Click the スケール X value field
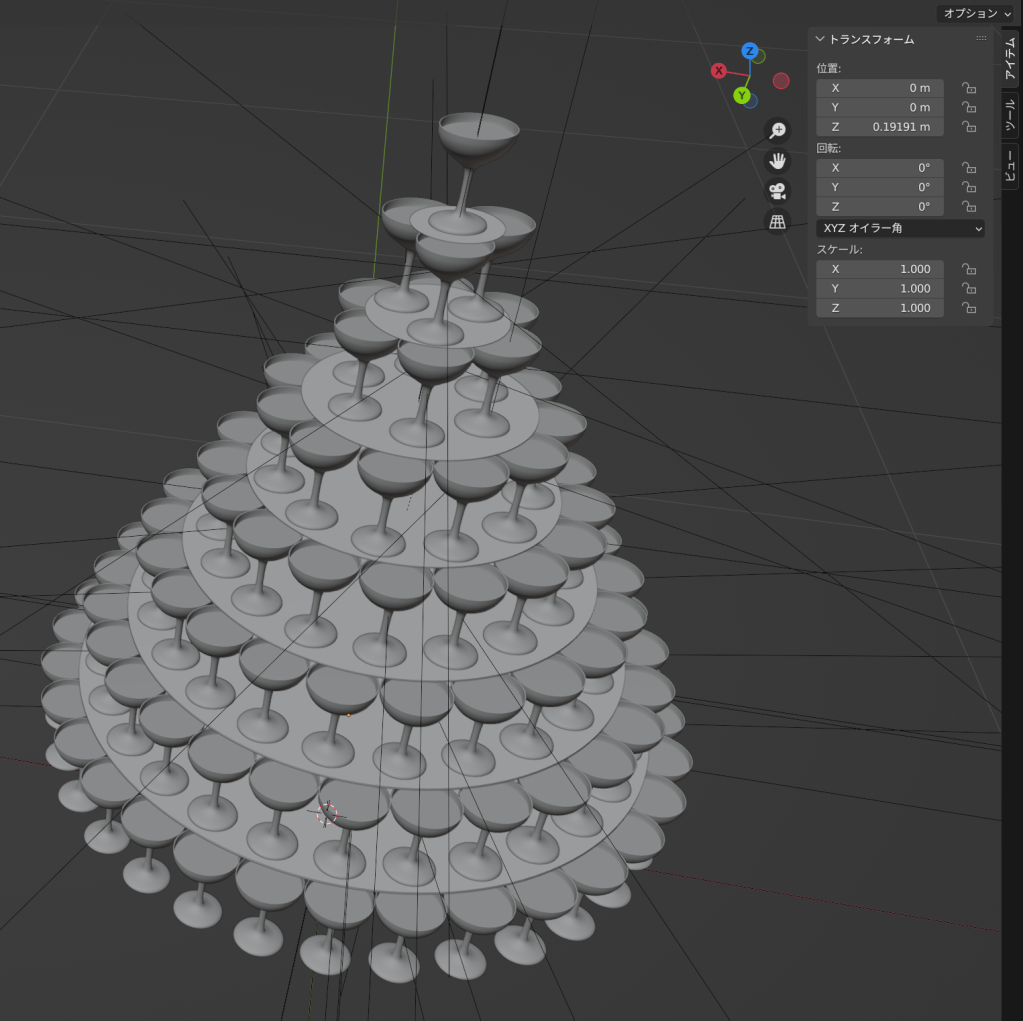The height and width of the screenshot is (1021, 1023). point(880,269)
